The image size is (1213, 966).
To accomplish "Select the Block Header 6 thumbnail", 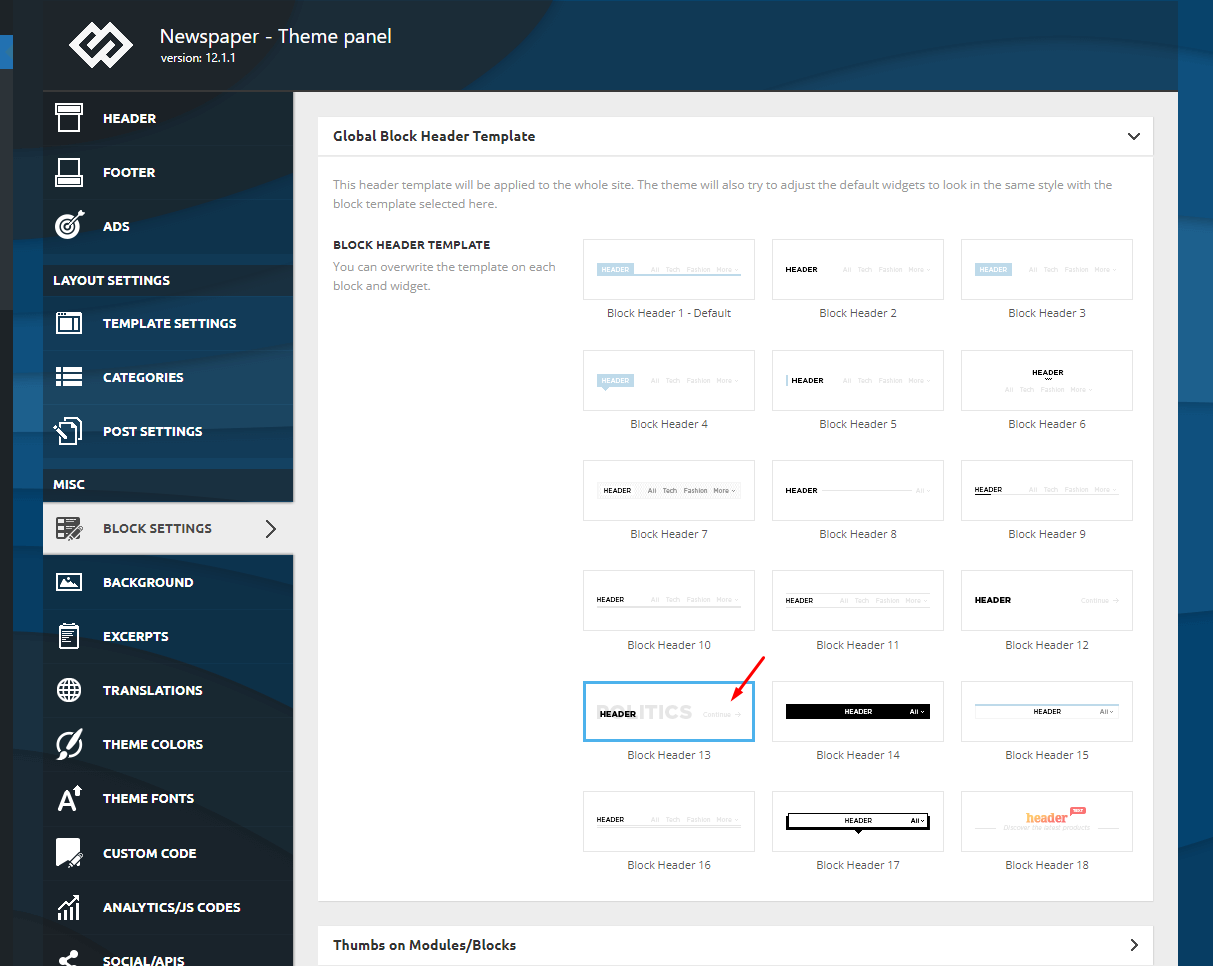I will (1047, 380).
